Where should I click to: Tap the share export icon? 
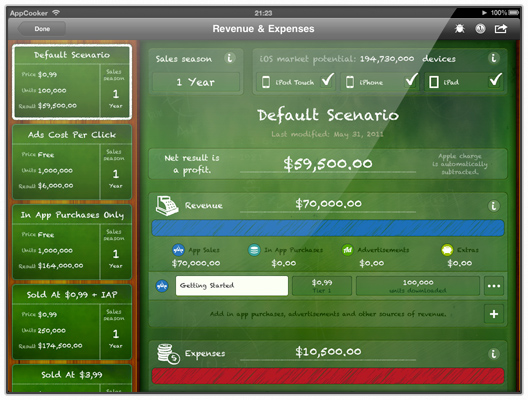501,29
